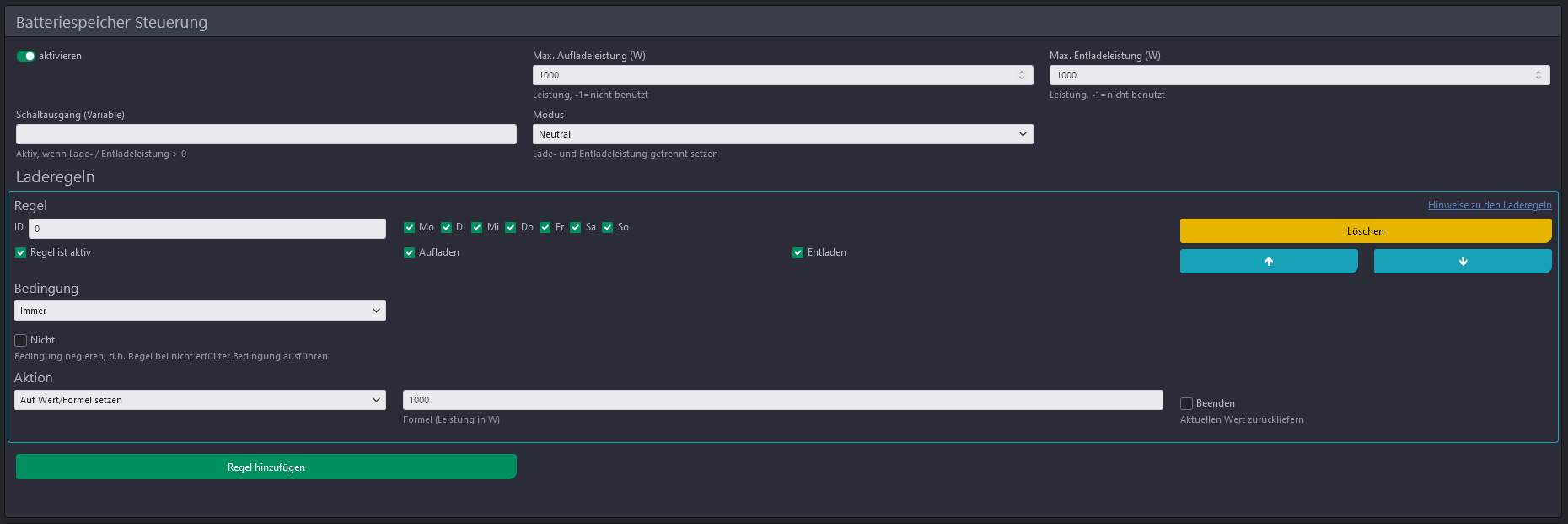
Task: Toggle the 'Mi' Wednesday checkbox
Action: pyautogui.click(x=477, y=227)
